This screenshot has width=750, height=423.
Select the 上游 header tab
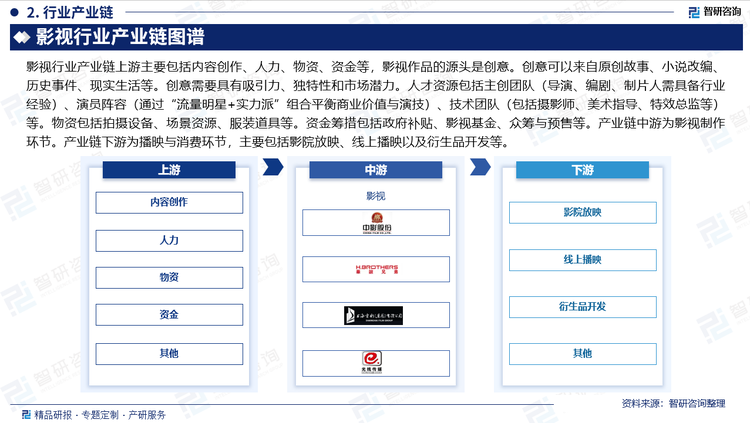pyautogui.click(x=169, y=170)
